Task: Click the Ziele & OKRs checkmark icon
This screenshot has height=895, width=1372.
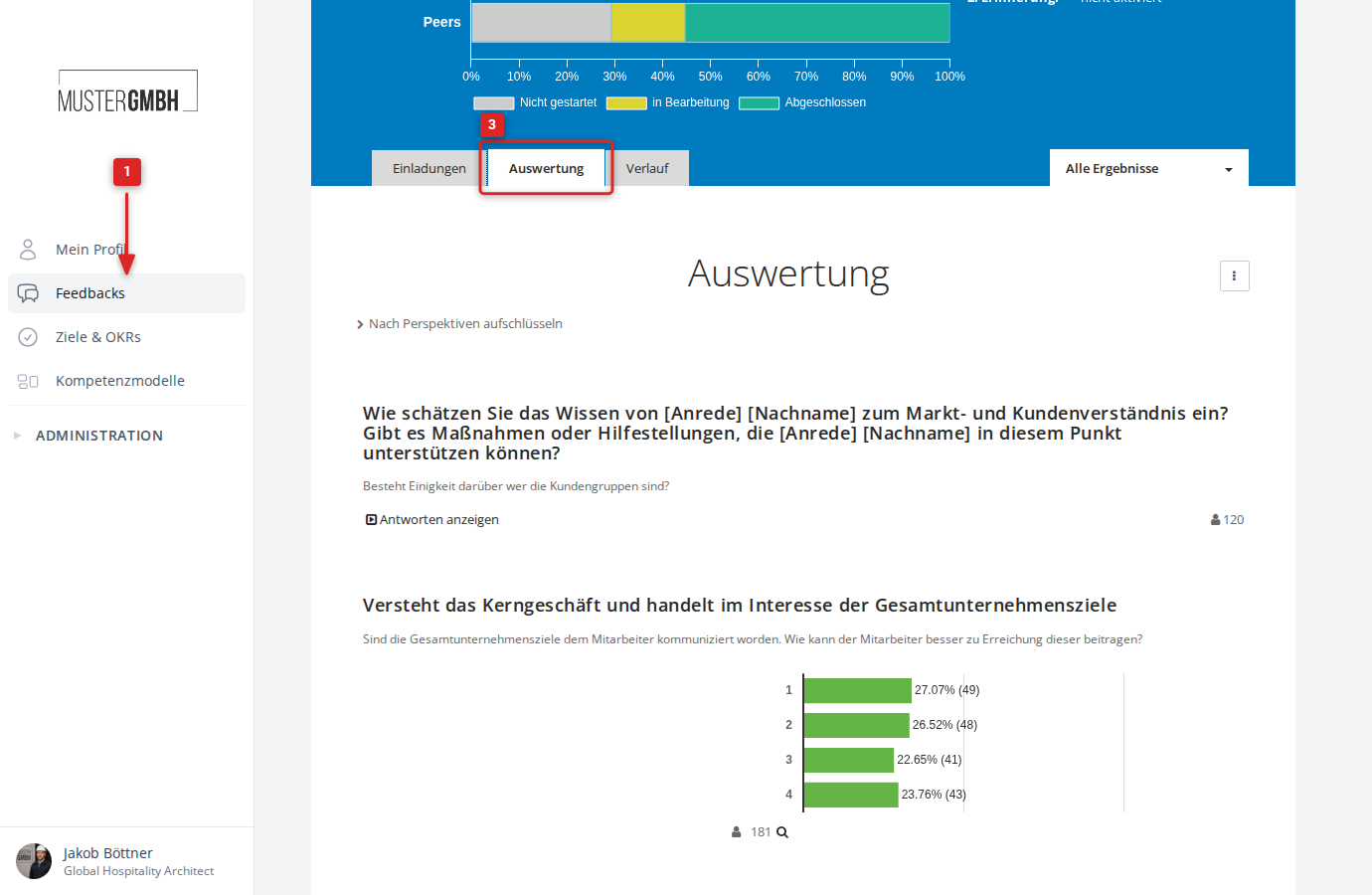Action: [28, 337]
